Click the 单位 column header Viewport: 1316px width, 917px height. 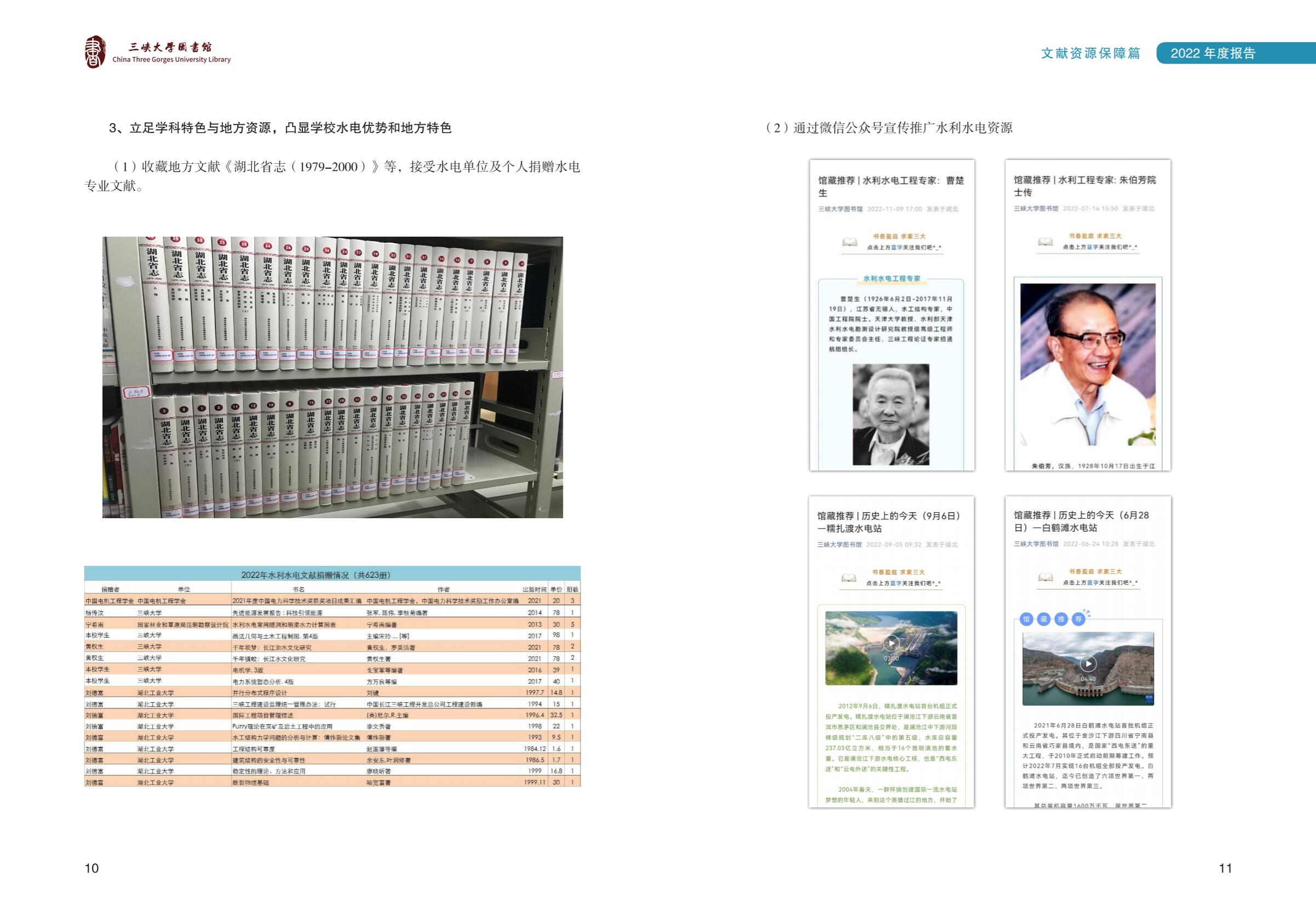(x=184, y=589)
